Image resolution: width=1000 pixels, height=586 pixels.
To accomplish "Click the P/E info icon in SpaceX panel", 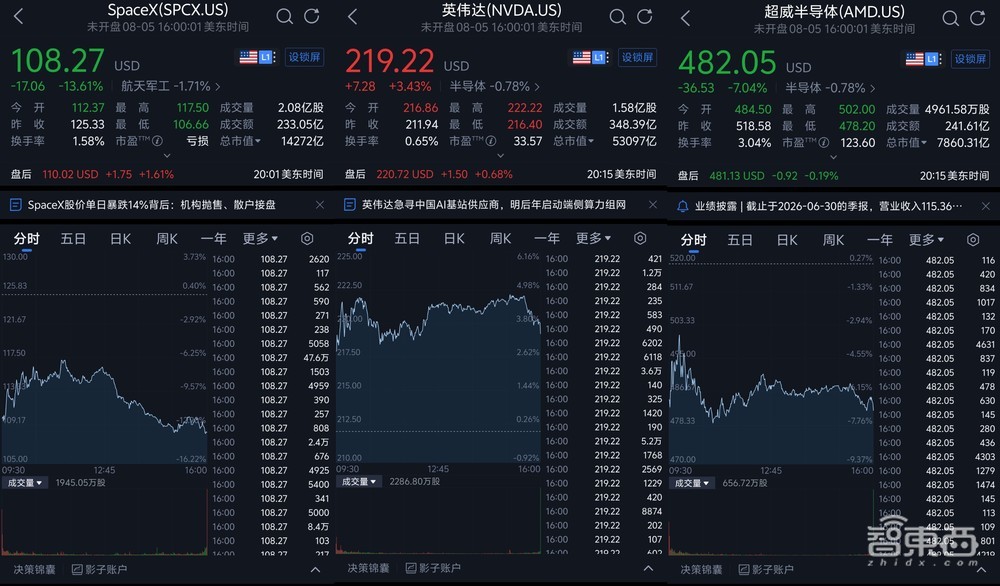I will click(157, 141).
